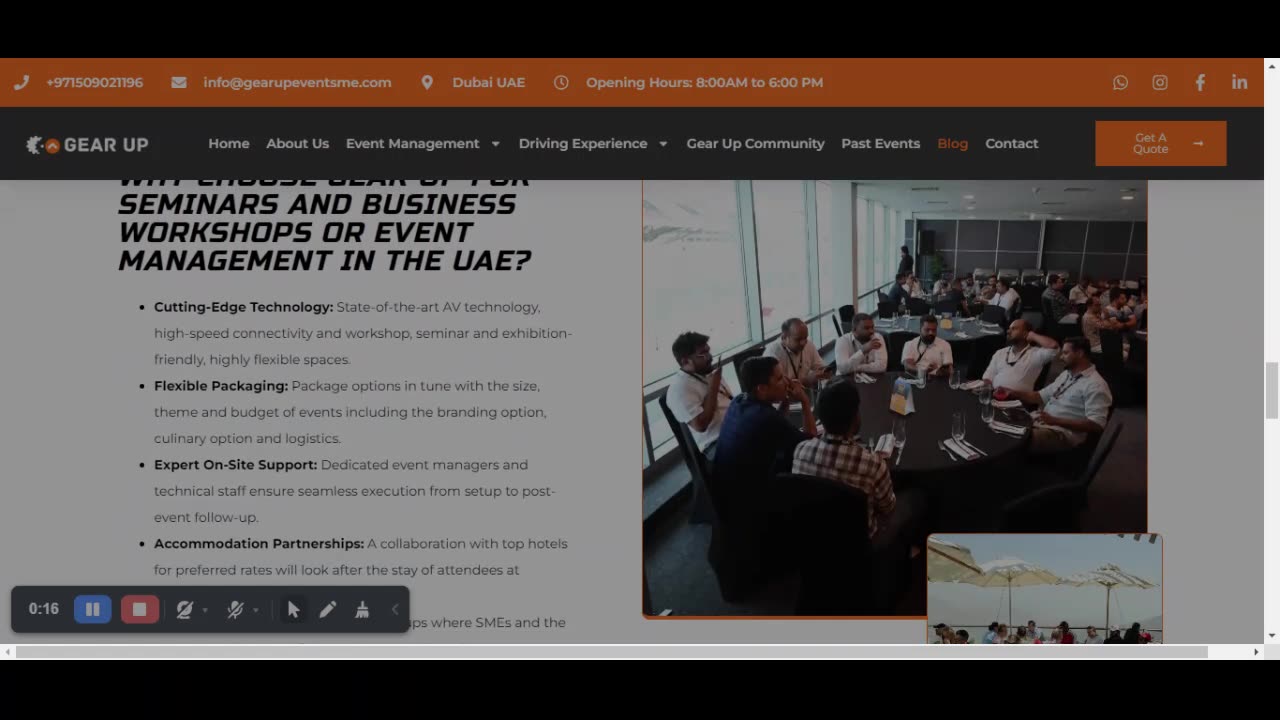Click the Opening Hours text
1280x720 pixels.
704,83
